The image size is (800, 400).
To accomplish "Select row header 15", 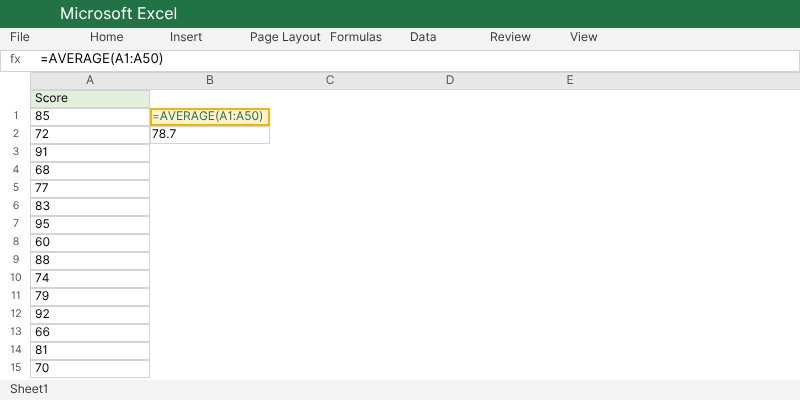I will [15, 367].
